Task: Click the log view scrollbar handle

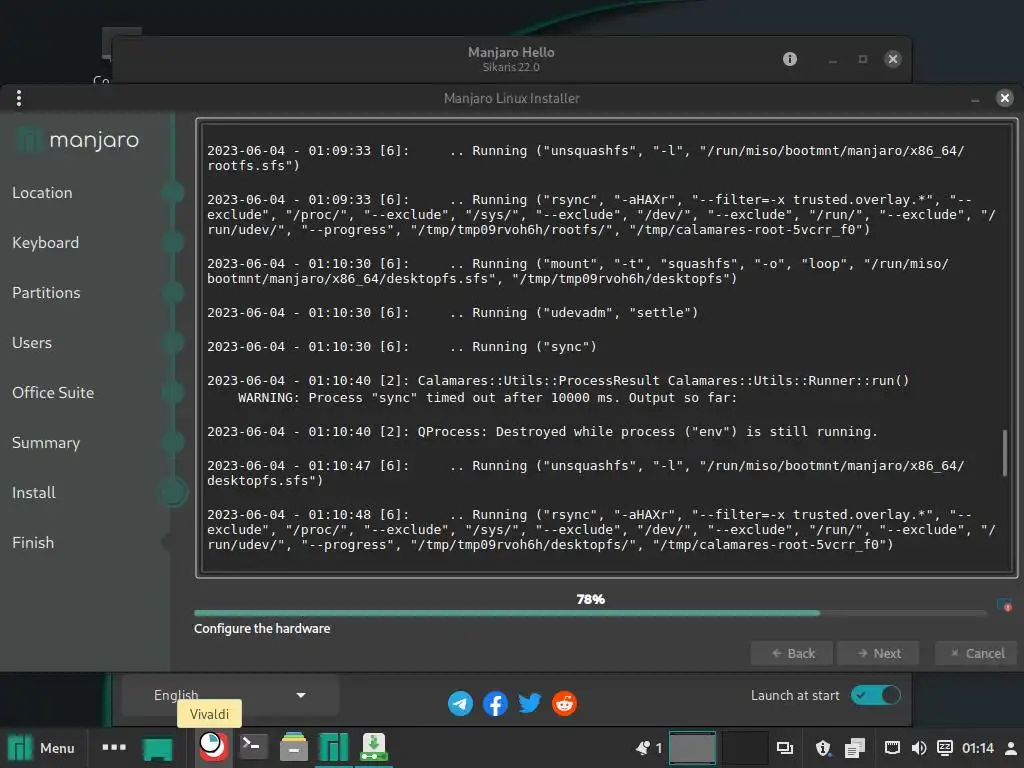Action: 1004,453
